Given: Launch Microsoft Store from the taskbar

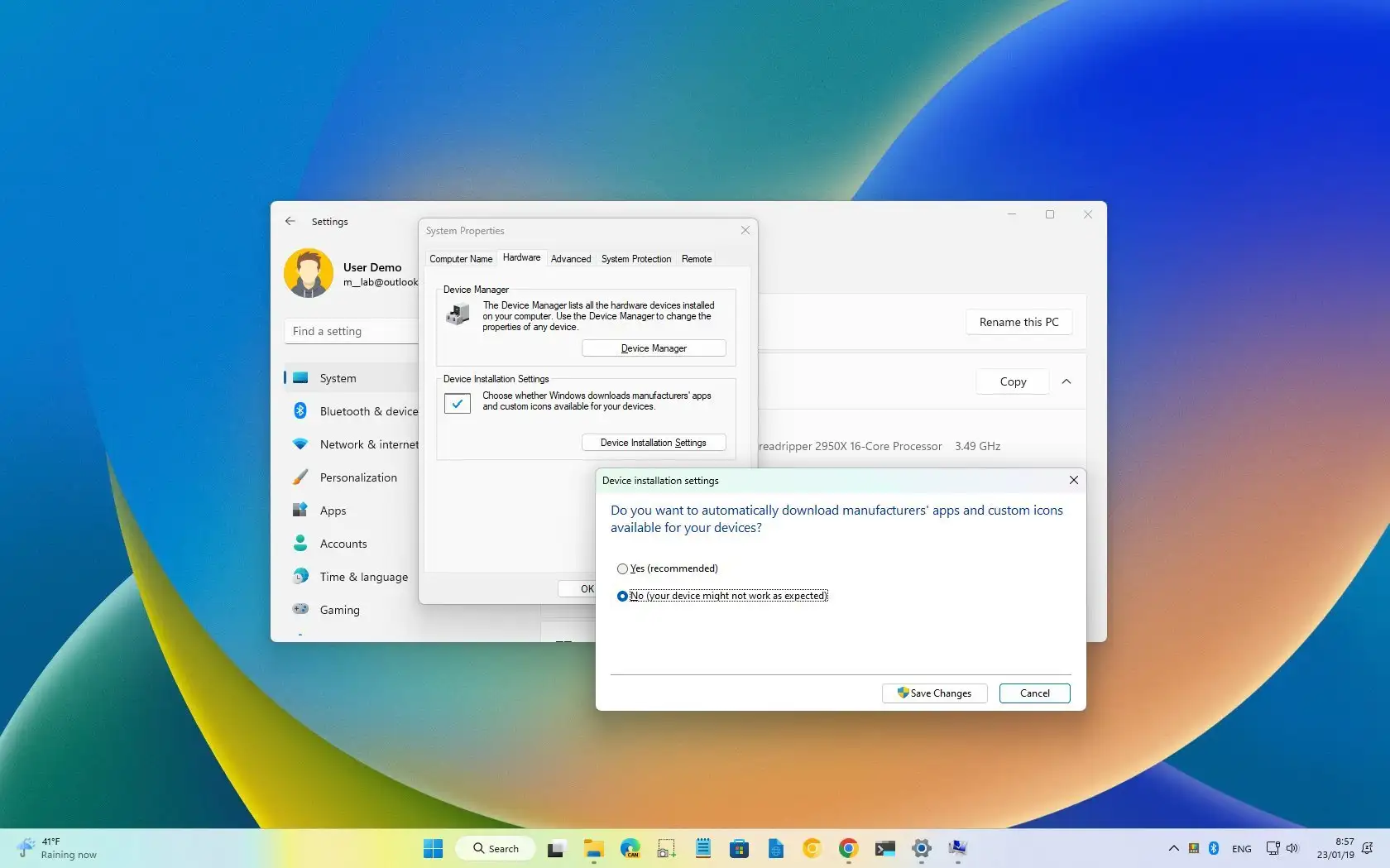Looking at the screenshot, I should click(739, 848).
